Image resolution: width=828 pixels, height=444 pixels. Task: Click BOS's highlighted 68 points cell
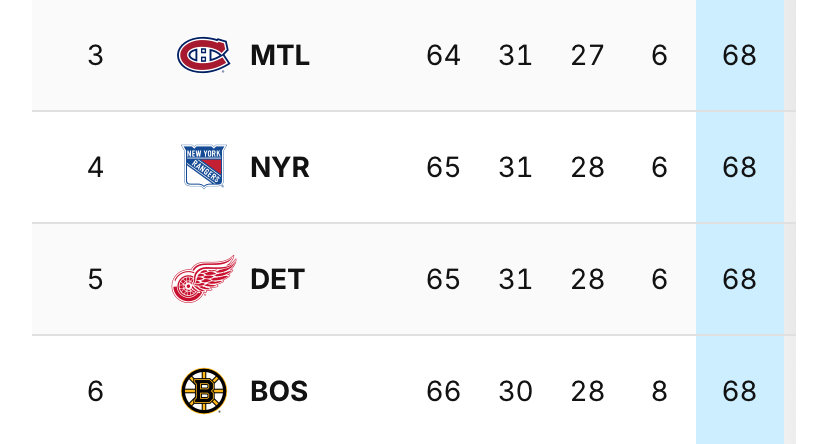739,390
